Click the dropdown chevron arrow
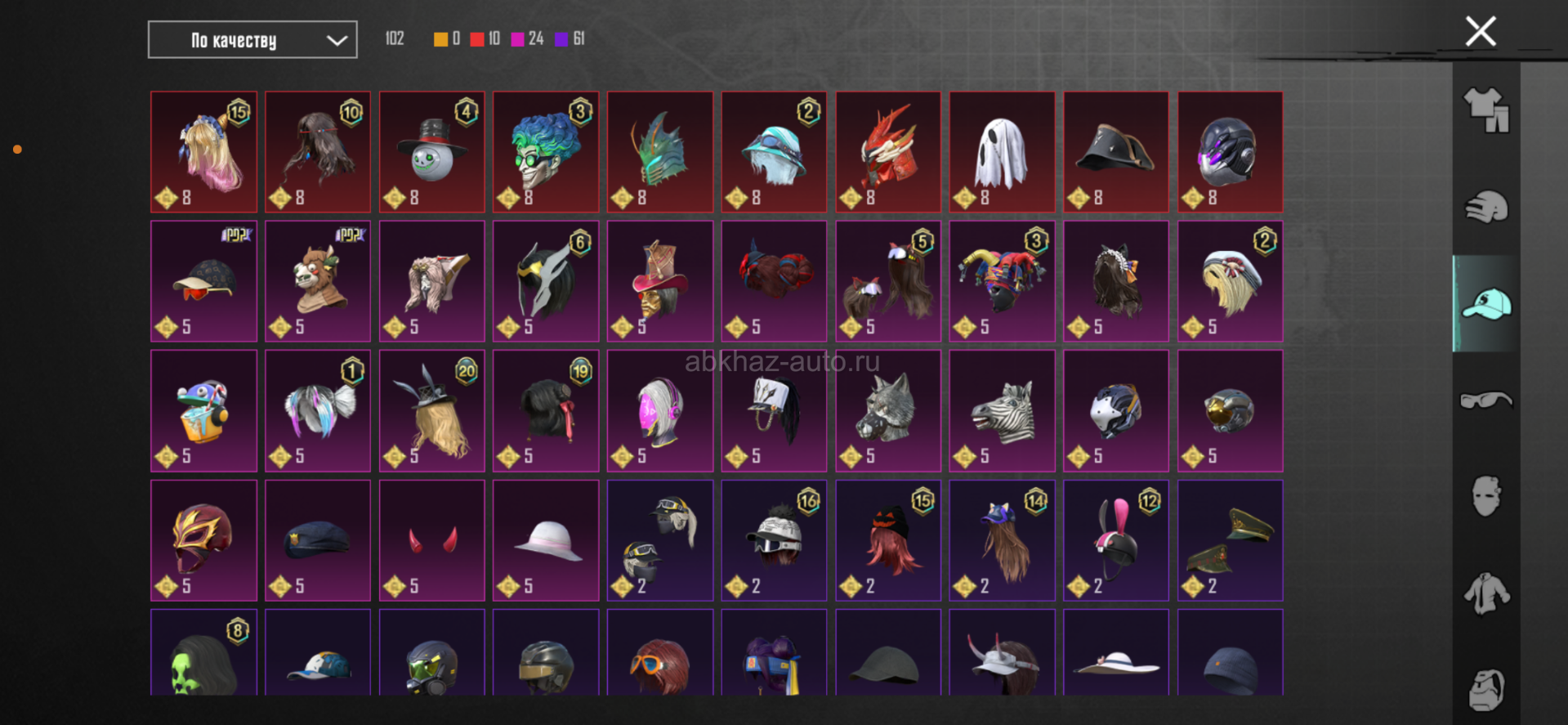The image size is (1568, 725). pyautogui.click(x=337, y=40)
